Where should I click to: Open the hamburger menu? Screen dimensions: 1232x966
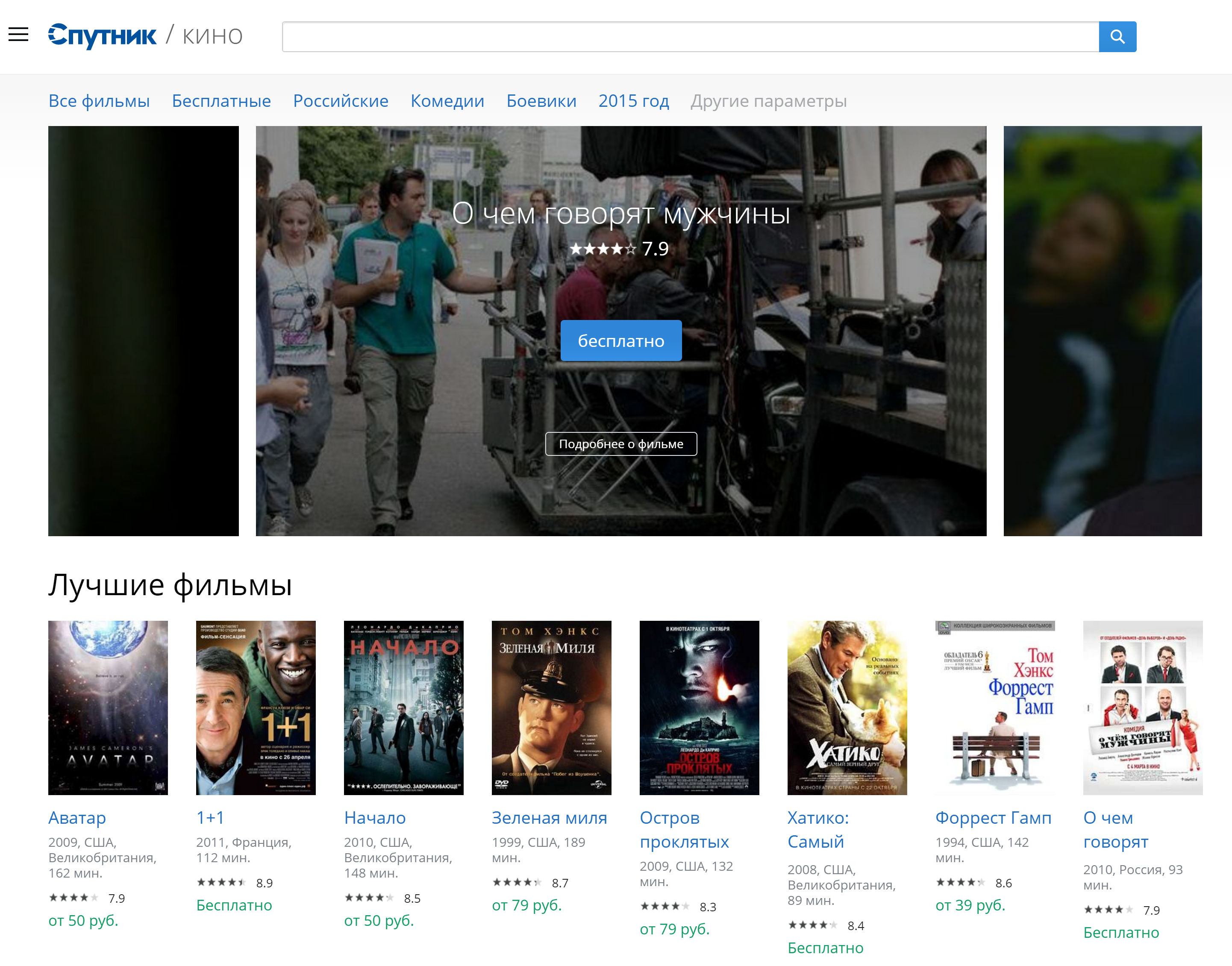click(x=18, y=35)
